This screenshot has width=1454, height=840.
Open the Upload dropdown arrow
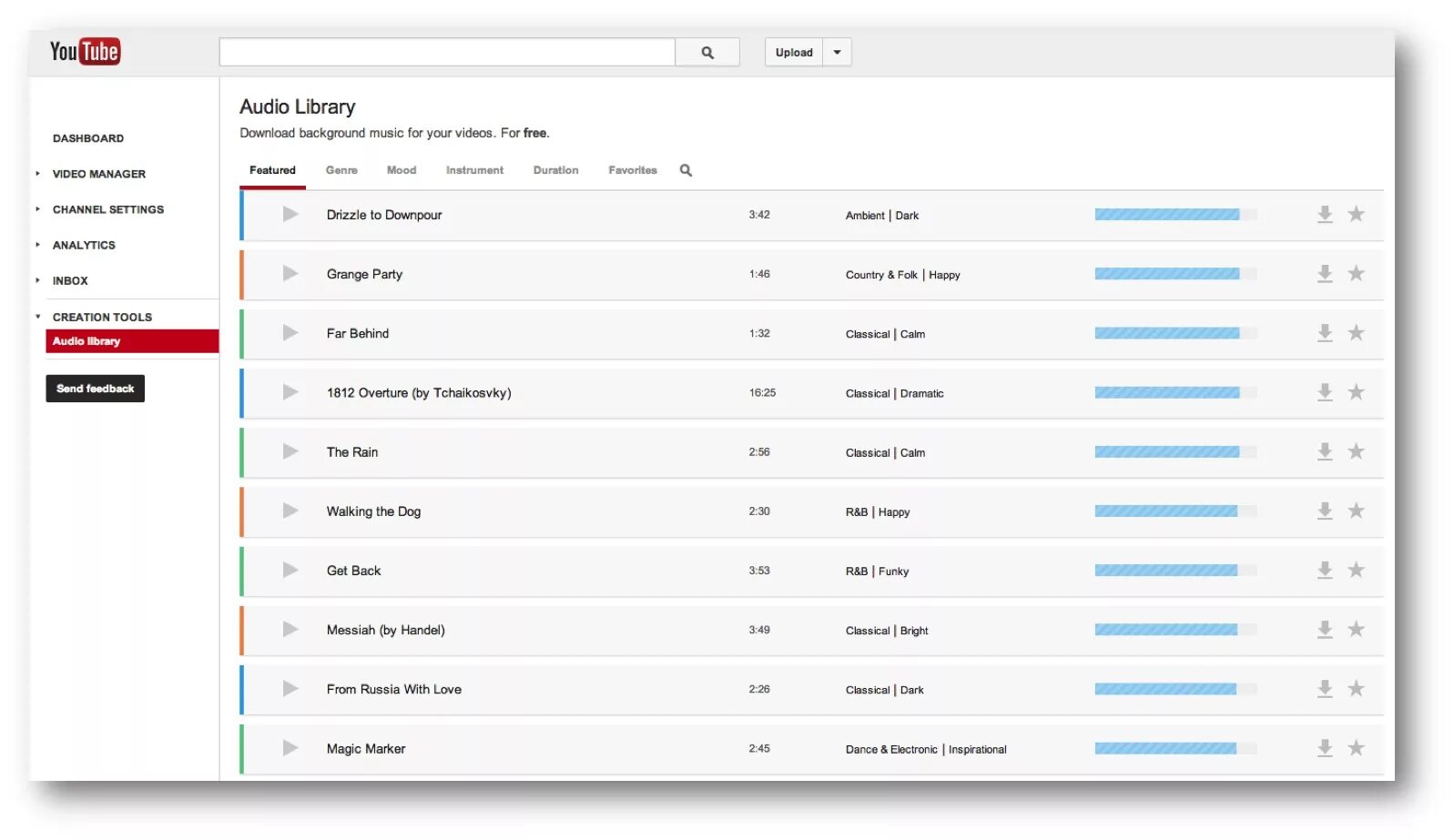837,53
